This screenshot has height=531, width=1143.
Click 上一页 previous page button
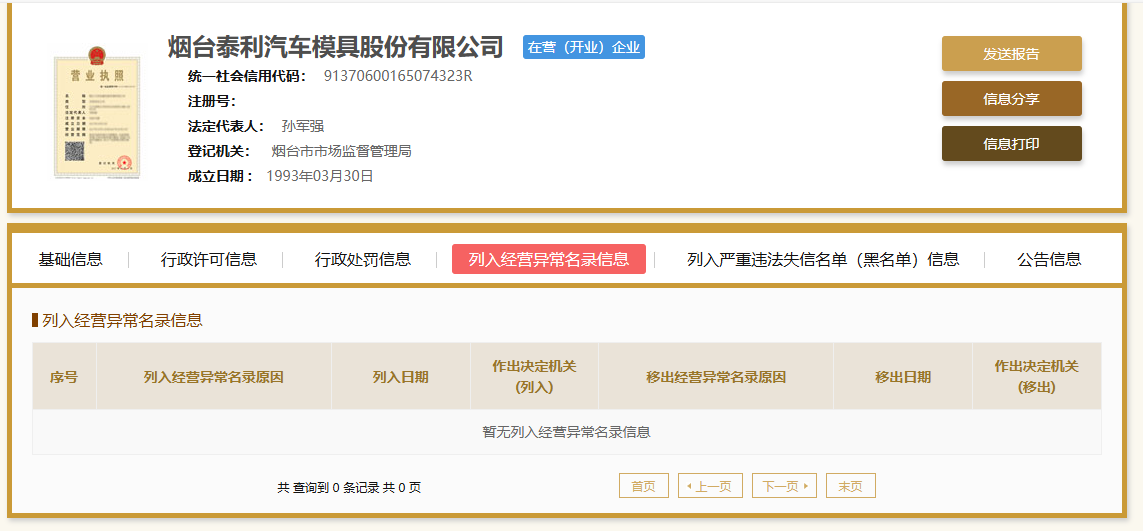710,486
